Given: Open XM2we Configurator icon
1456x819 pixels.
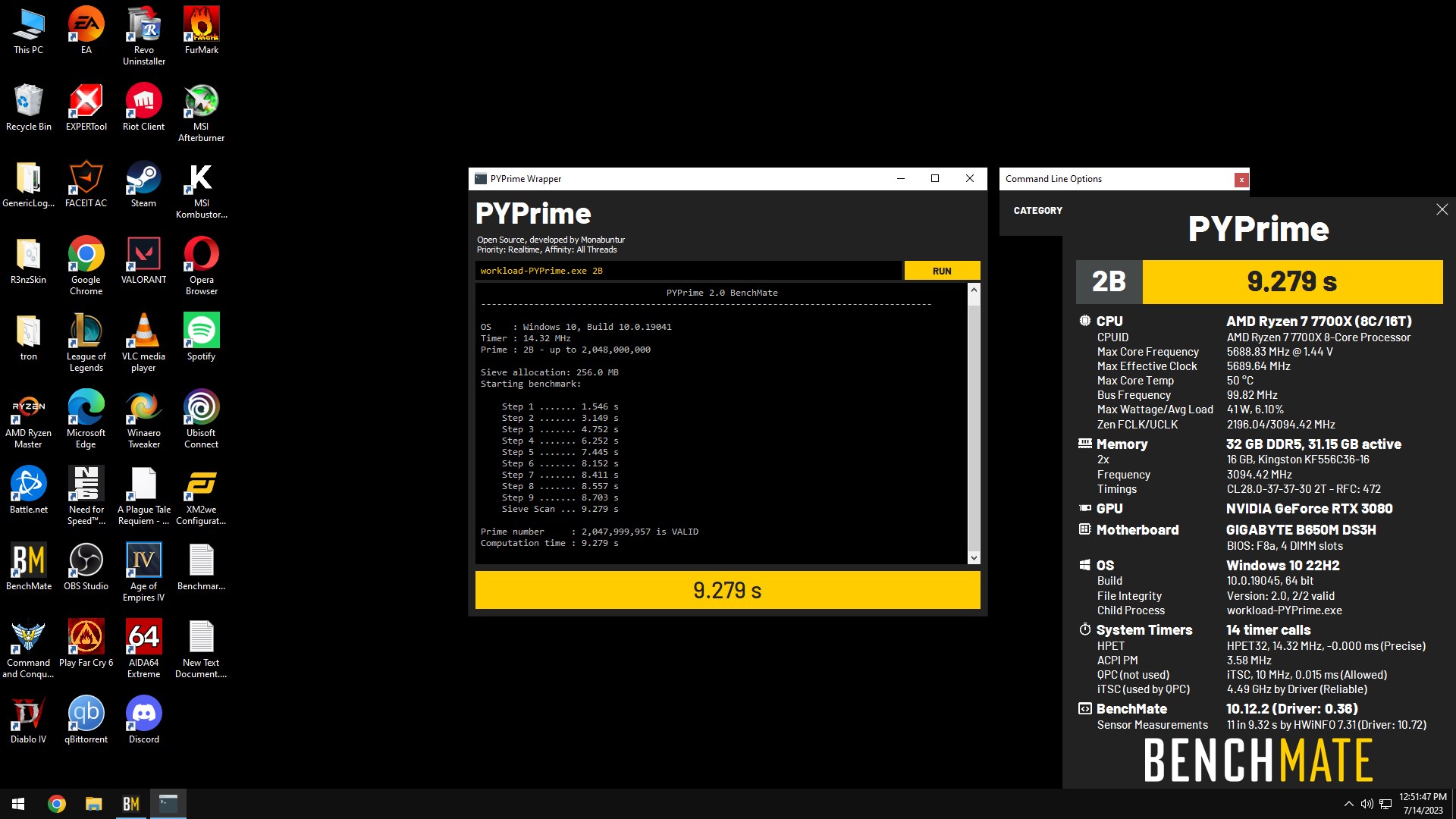Looking at the screenshot, I should point(201,496).
